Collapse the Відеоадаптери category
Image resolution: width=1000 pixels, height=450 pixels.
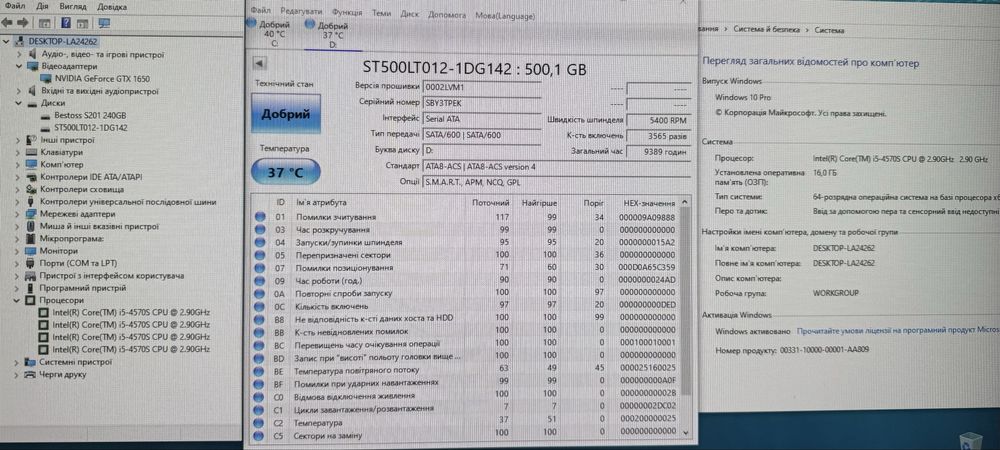(18, 67)
